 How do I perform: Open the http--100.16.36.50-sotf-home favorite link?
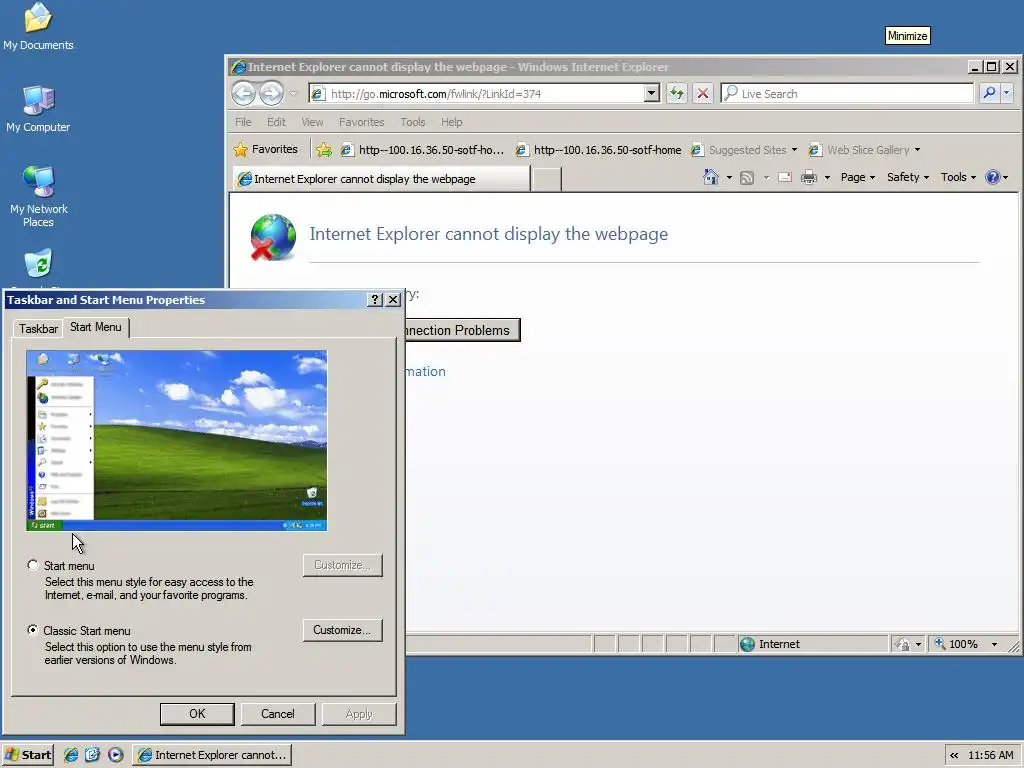pos(598,150)
